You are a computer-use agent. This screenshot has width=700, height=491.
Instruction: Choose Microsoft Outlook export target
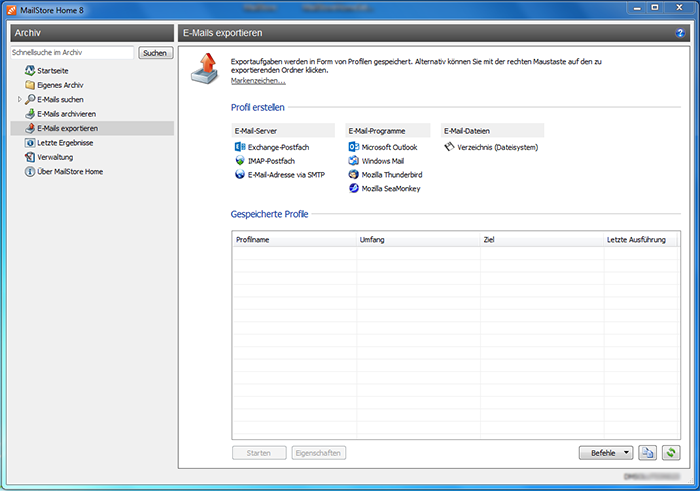coord(389,147)
